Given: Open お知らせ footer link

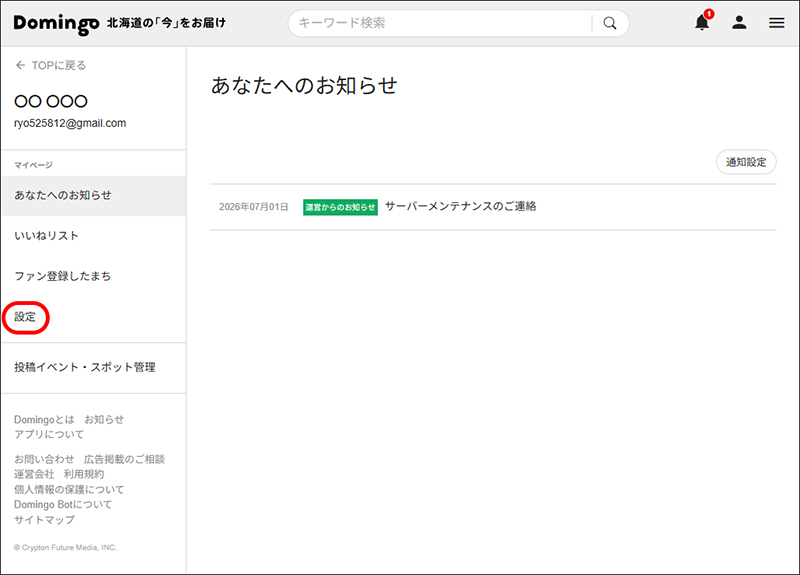Looking at the screenshot, I should click(x=104, y=419).
